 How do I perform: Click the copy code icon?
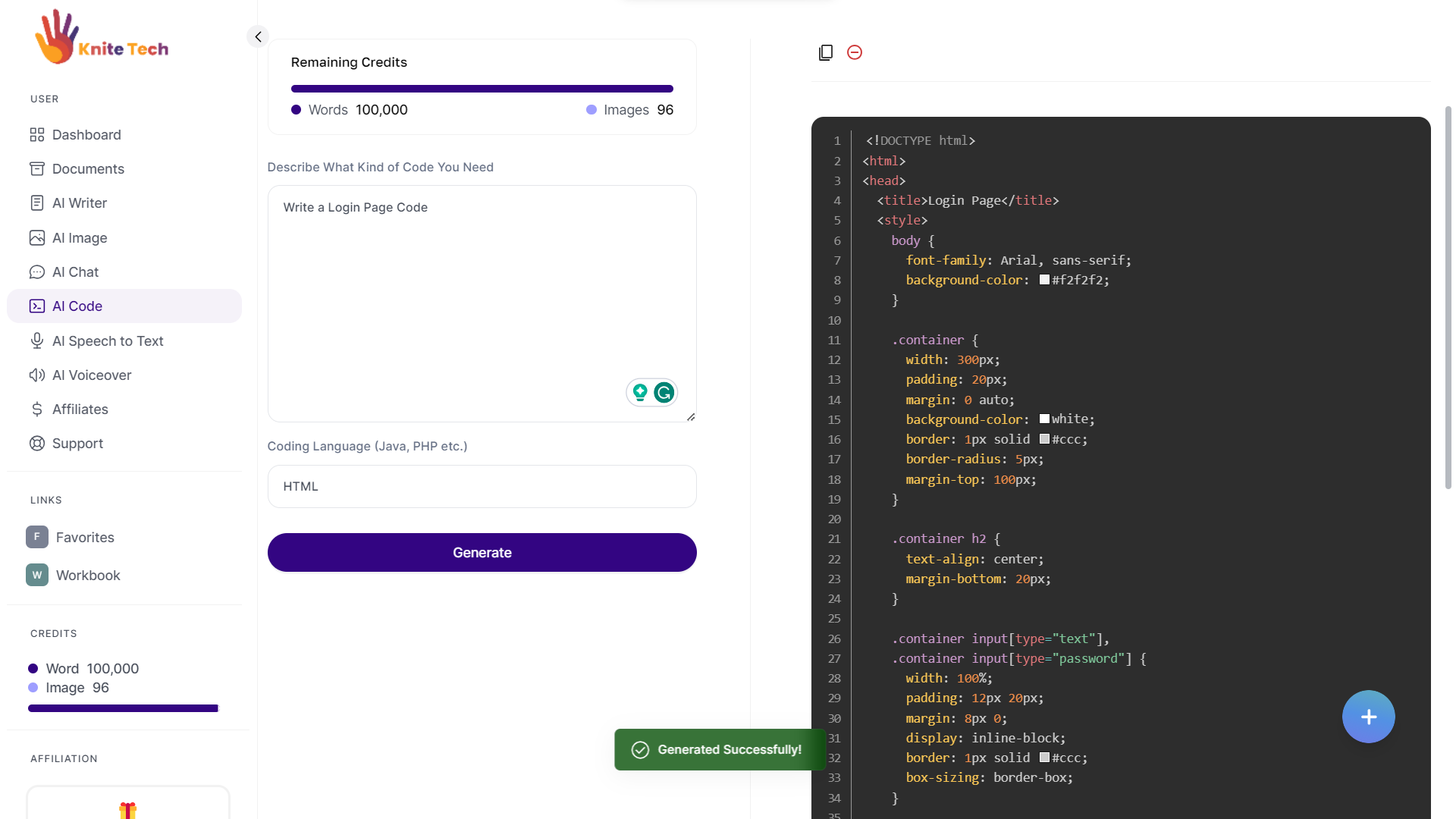click(x=826, y=52)
